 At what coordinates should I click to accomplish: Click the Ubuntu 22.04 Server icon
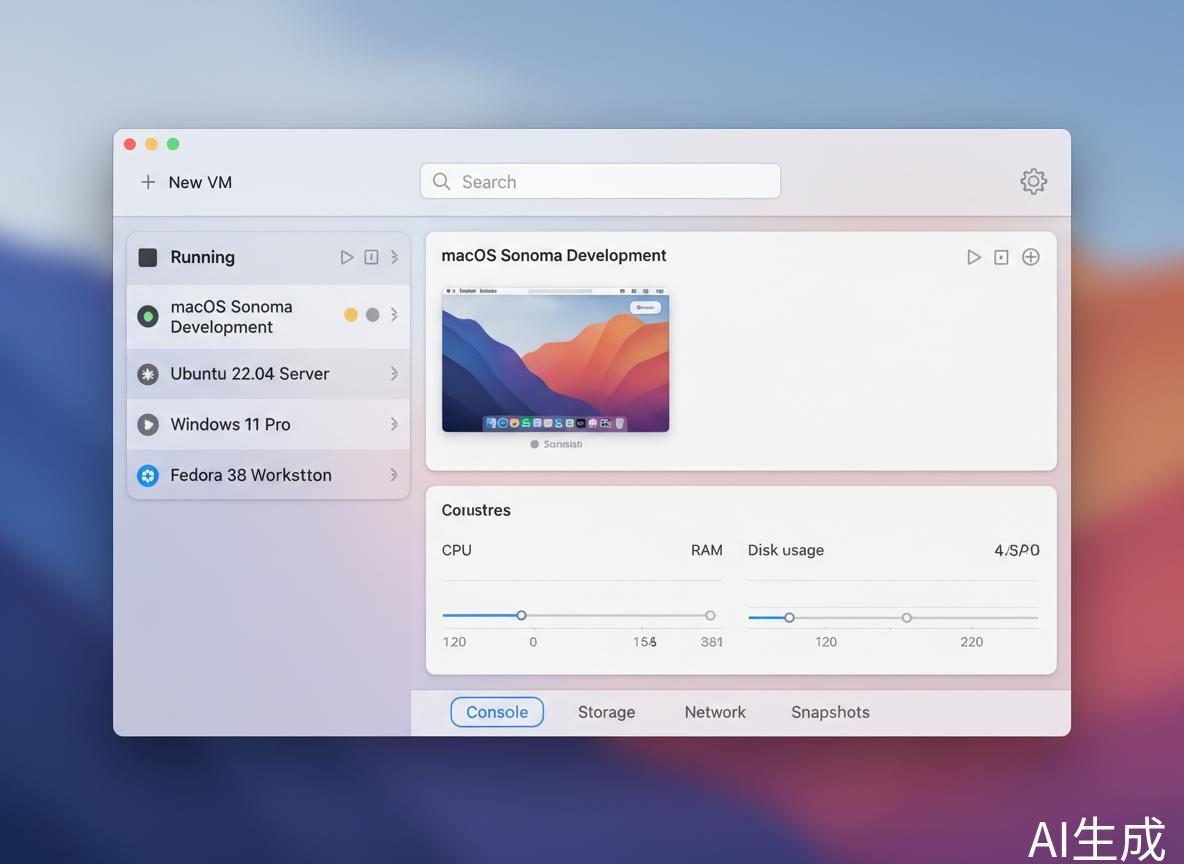click(148, 374)
